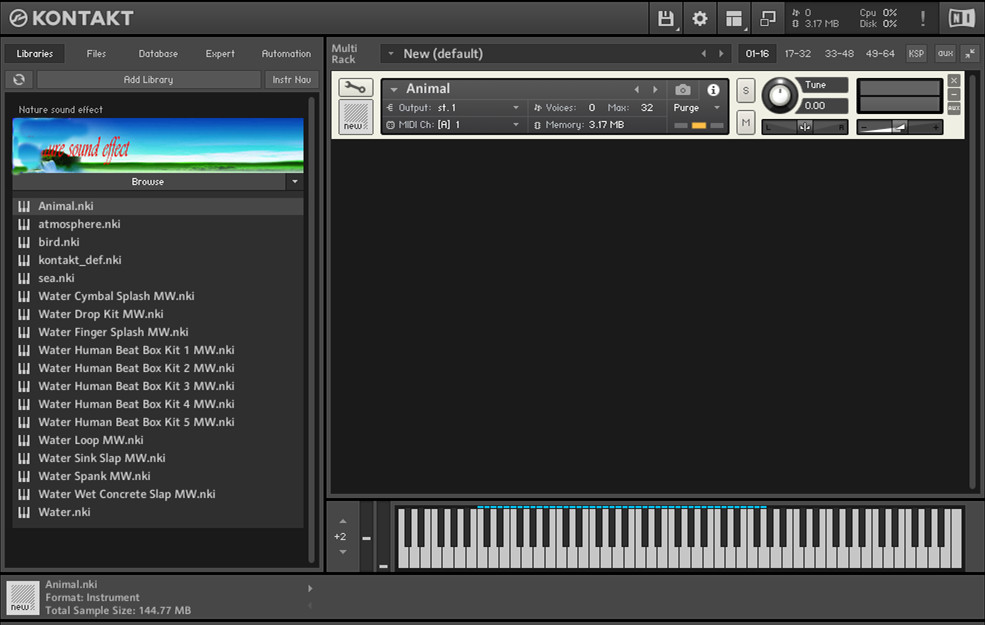985x625 pixels.
Task: Click the panic exclamation mark icon
Action: click(922, 18)
